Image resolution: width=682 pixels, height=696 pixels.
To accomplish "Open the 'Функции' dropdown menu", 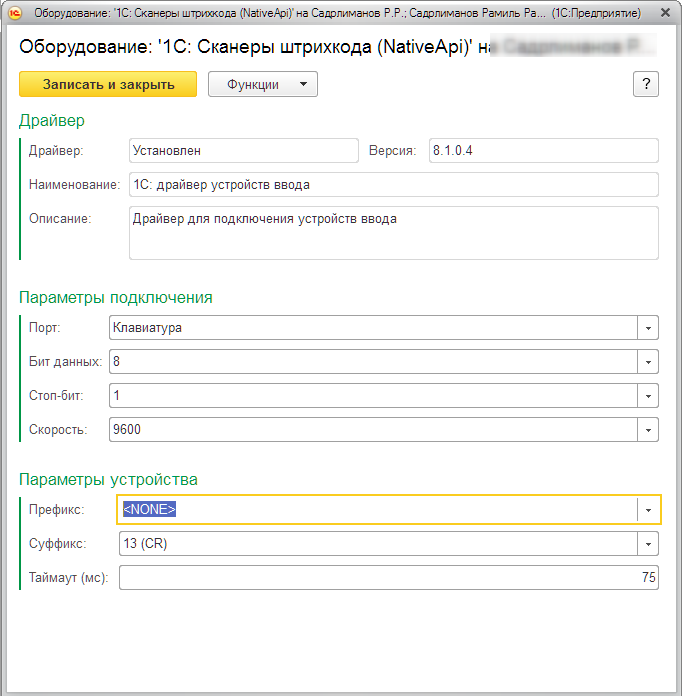I will (263, 84).
